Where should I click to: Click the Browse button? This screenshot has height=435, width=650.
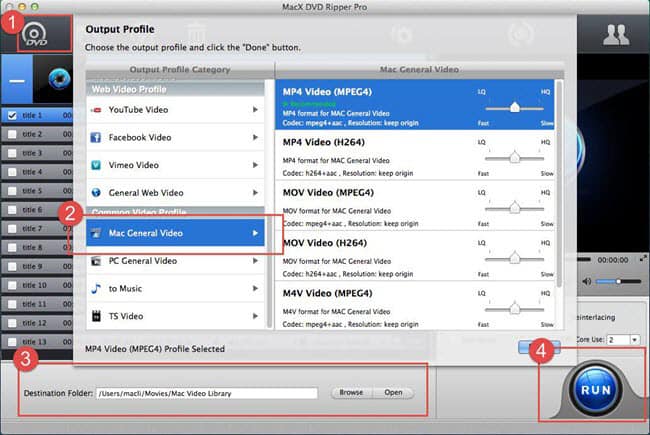[x=351, y=393]
